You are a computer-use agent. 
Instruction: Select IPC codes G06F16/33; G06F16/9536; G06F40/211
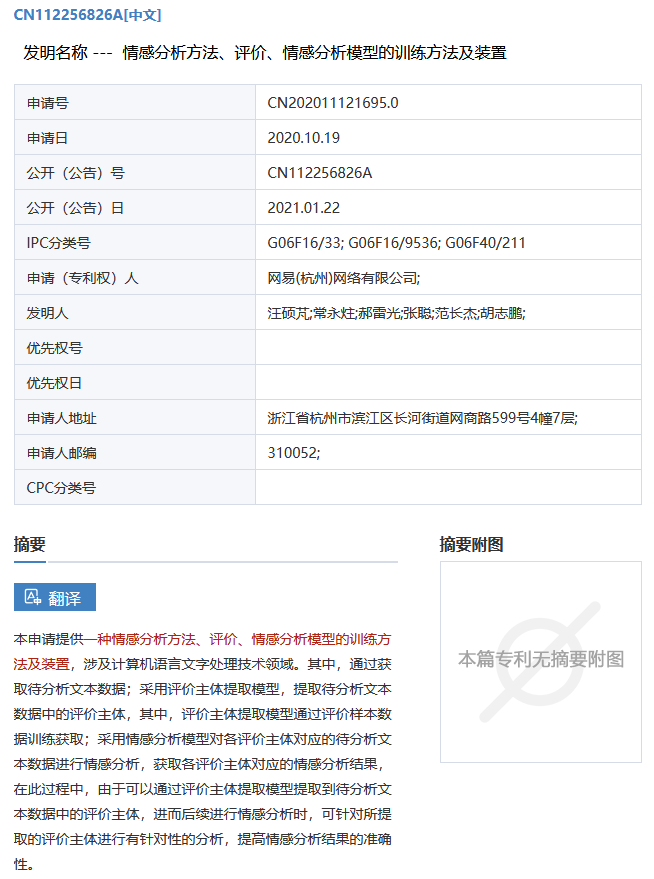click(396, 243)
